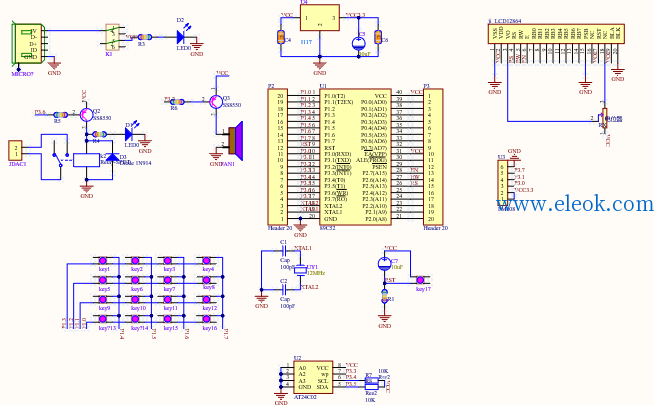Select transistor Q3 SS8550
This screenshot has width=654, height=405.
pyautogui.click(x=216, y=101)
